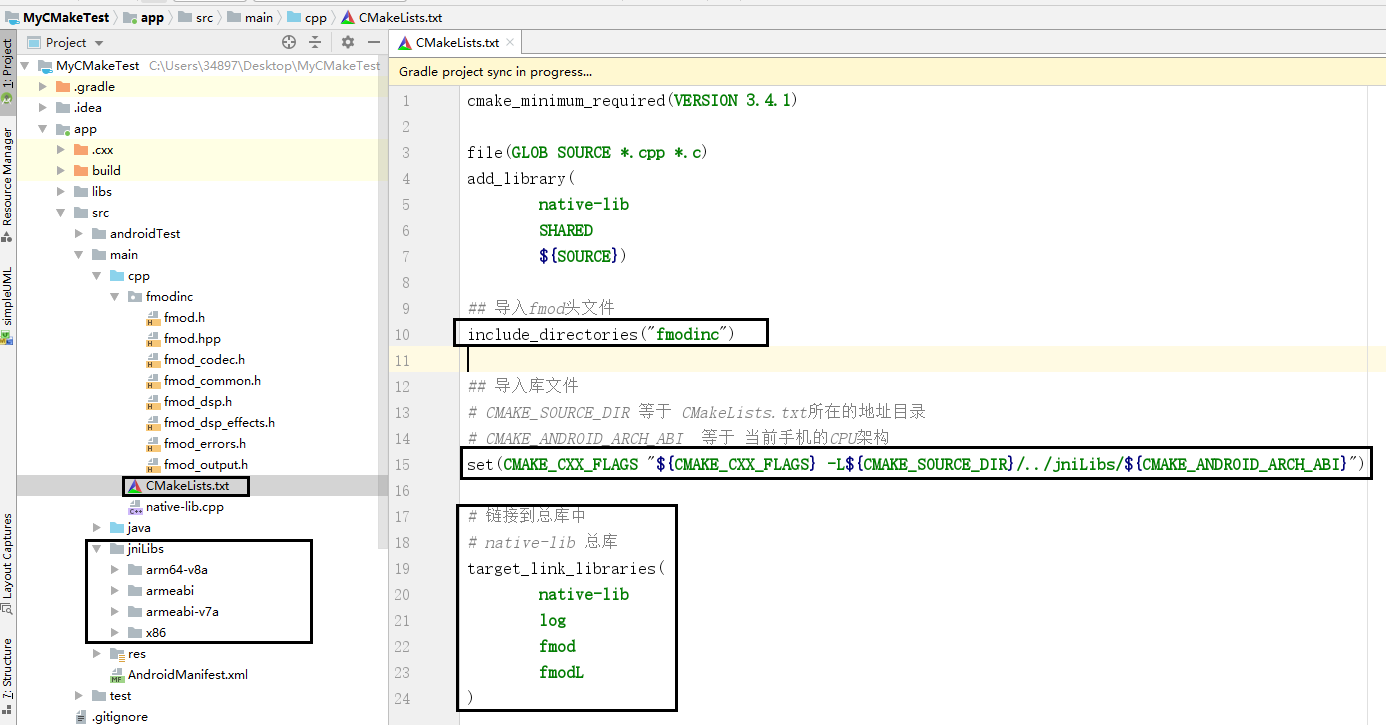Viewport: 1386px width, 725px height.
Task: Click the main folder icon in tree
Action: click(x=99, y=255)
